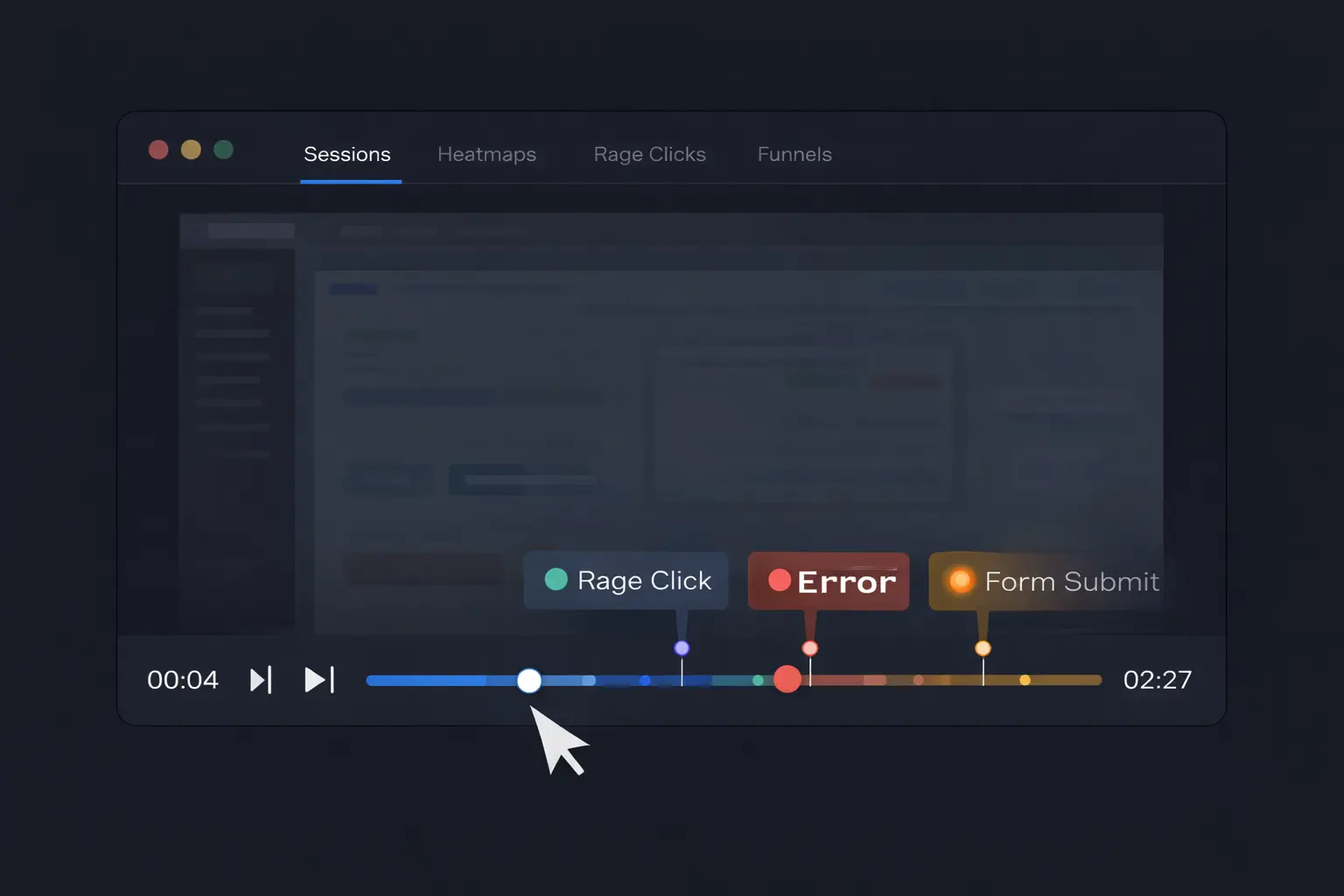Click the skip-forward playback icon
The image size is (1344, 896).
(x=319, y=679)
